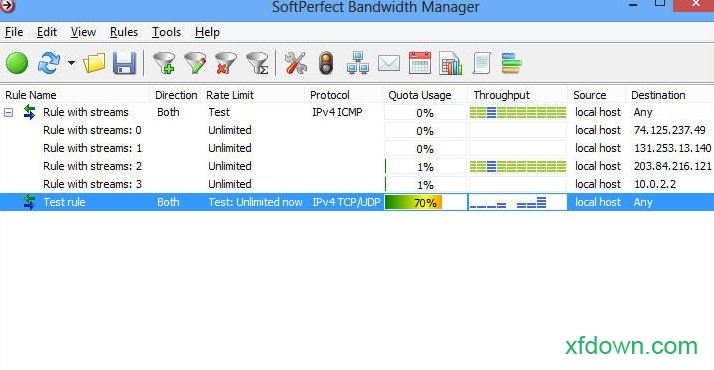714x370 pixels.
Task: Select the 'Rule with streams: 1' row
Action: pos(357,148)
